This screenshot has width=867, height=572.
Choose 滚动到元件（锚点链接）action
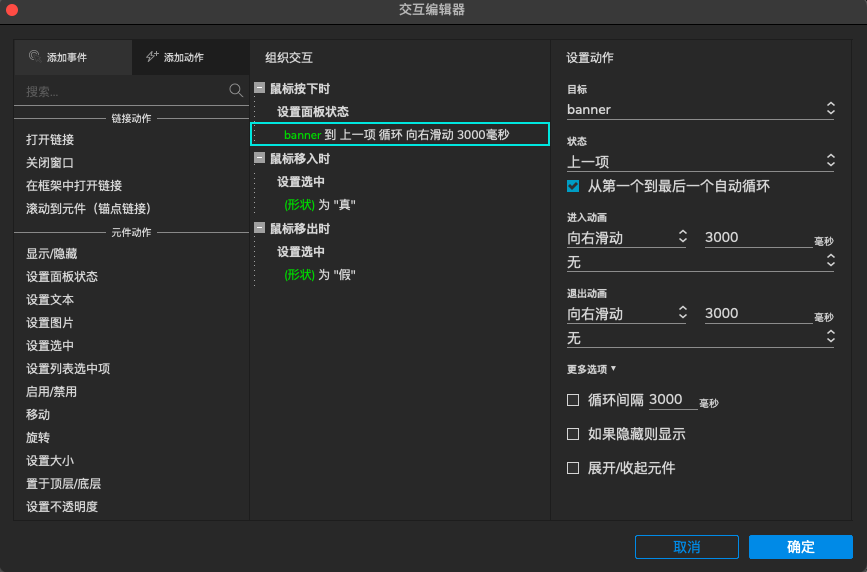(88, 209)
